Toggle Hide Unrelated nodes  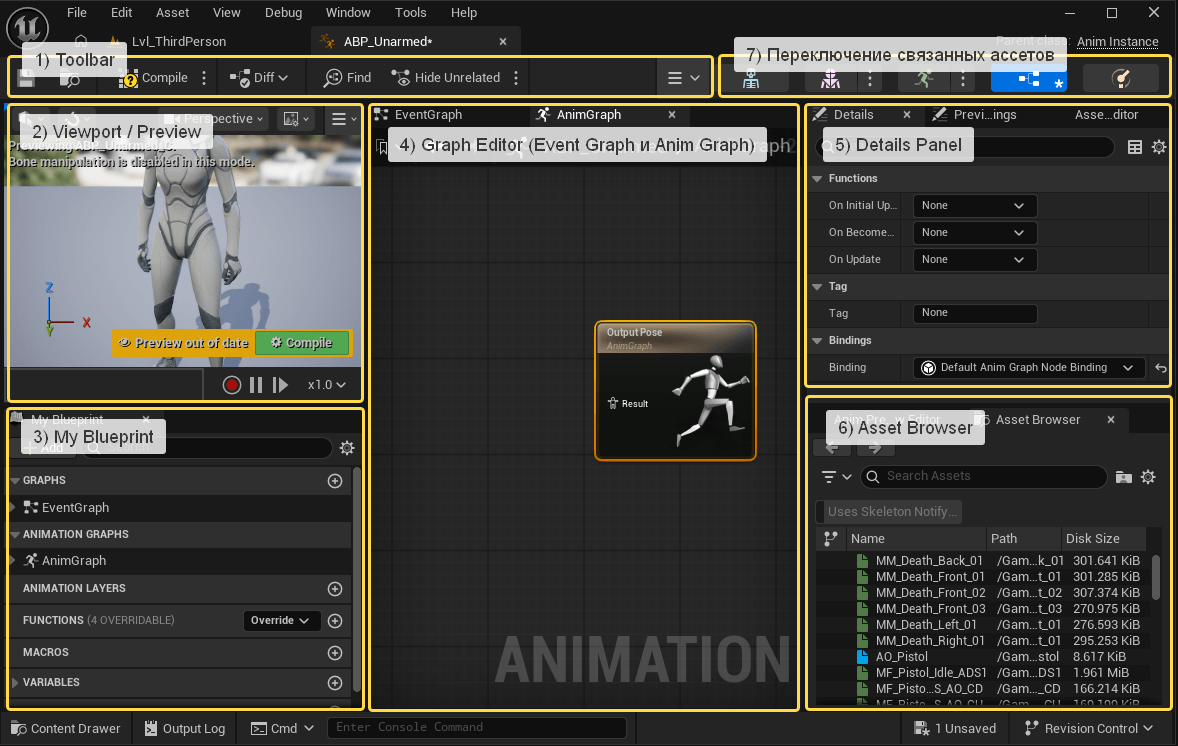(446, 78)
